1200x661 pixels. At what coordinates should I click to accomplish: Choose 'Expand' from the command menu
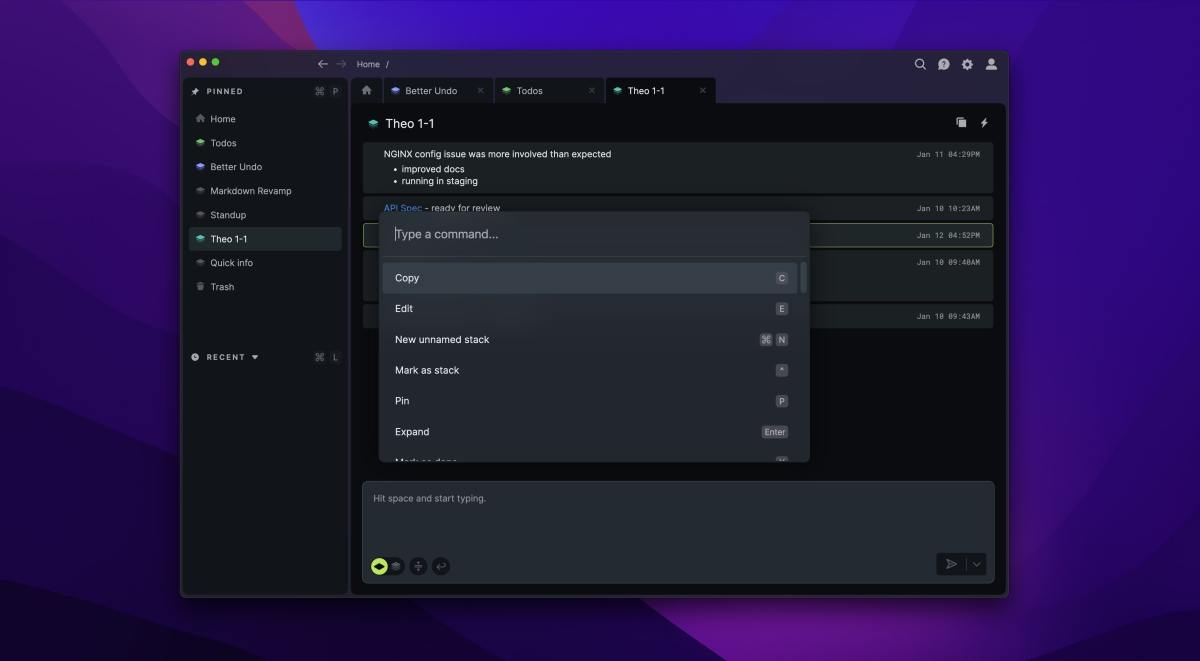click(411, 431)
